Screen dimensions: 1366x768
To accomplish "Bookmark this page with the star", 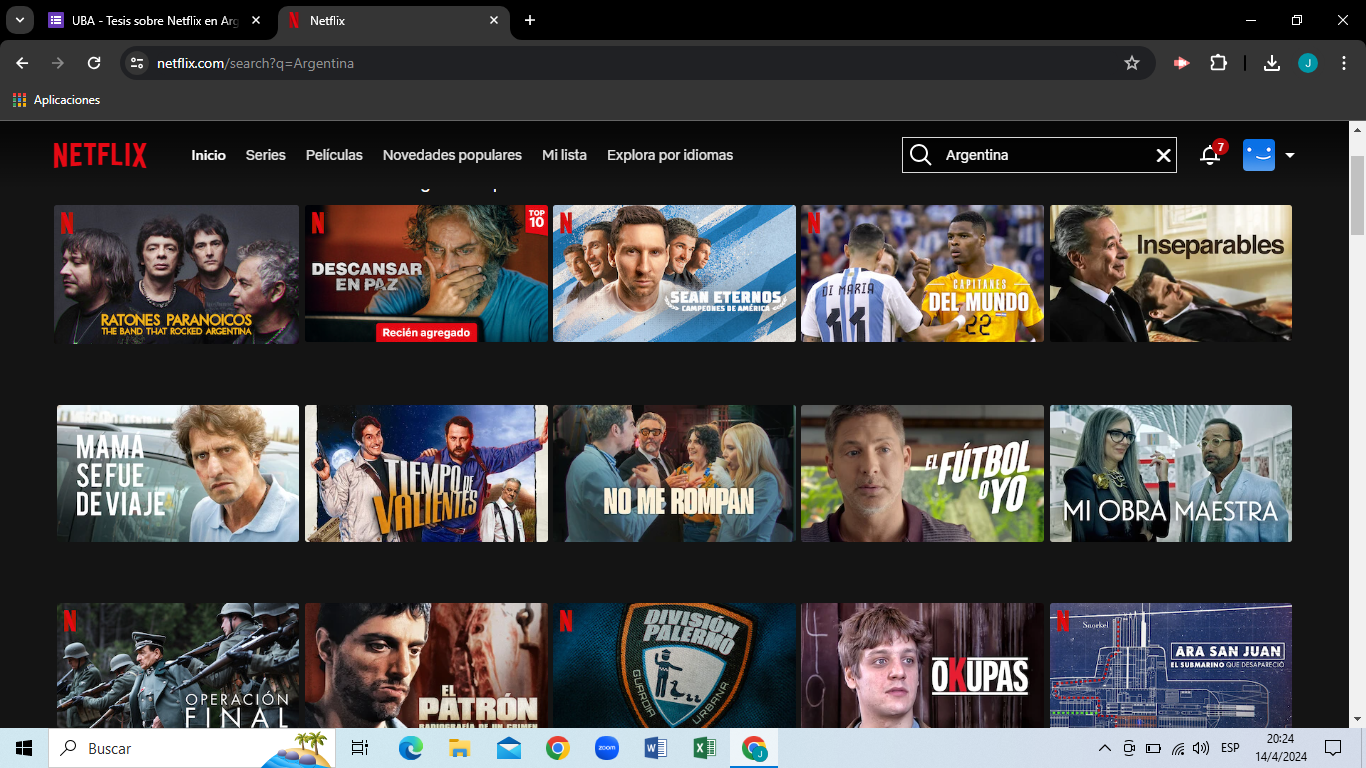I will 1132,63.
